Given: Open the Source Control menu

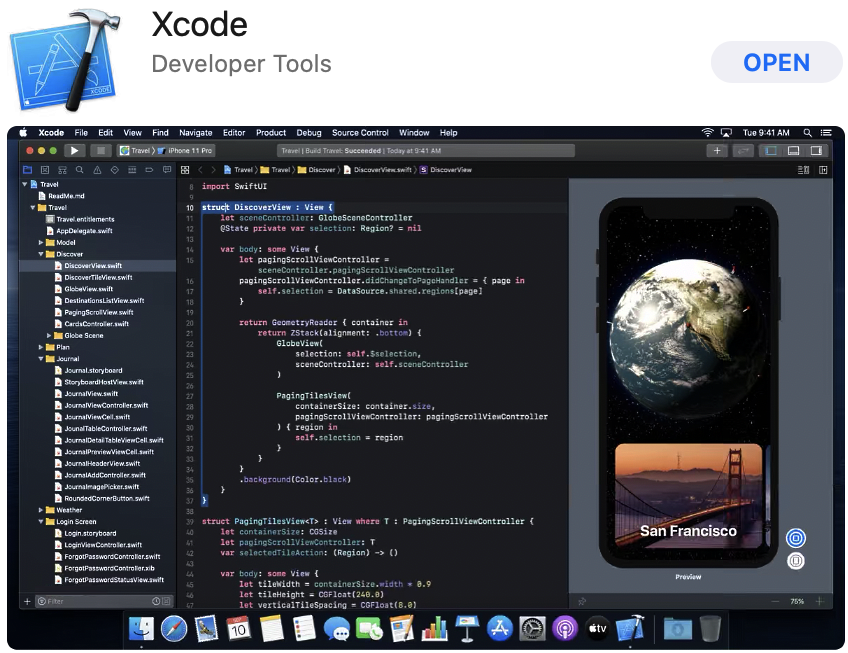Looking at the screenshot, I should coord(360,133).
